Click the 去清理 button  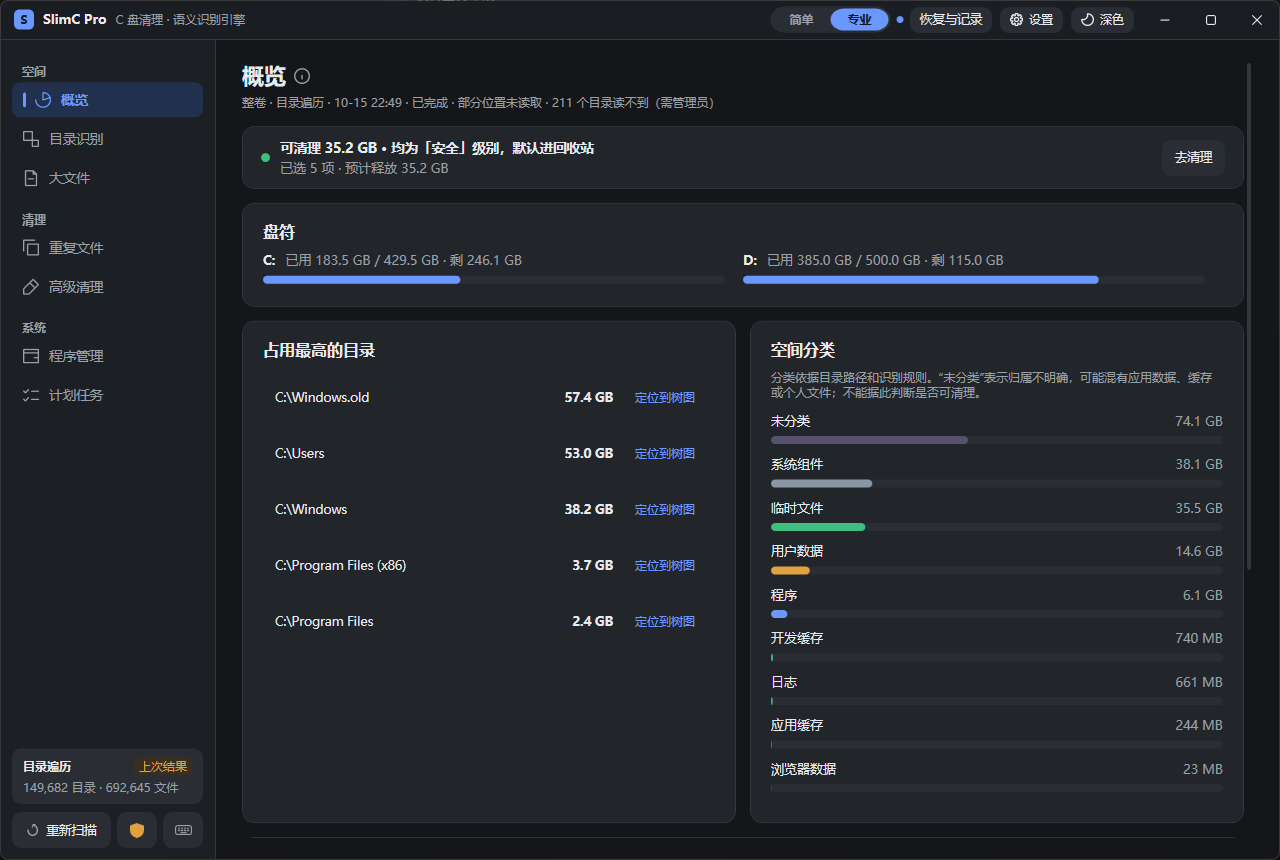pyautogui.click(x=1193, y=158)
